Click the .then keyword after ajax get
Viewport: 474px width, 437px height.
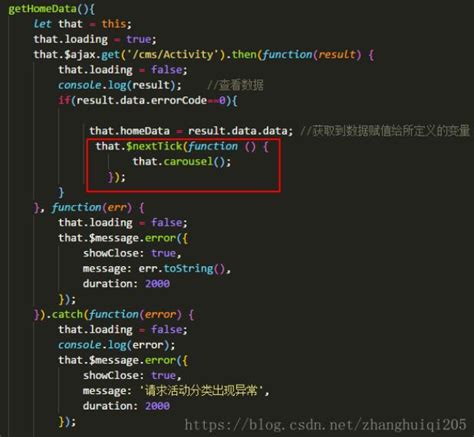[x=242, y=54]
